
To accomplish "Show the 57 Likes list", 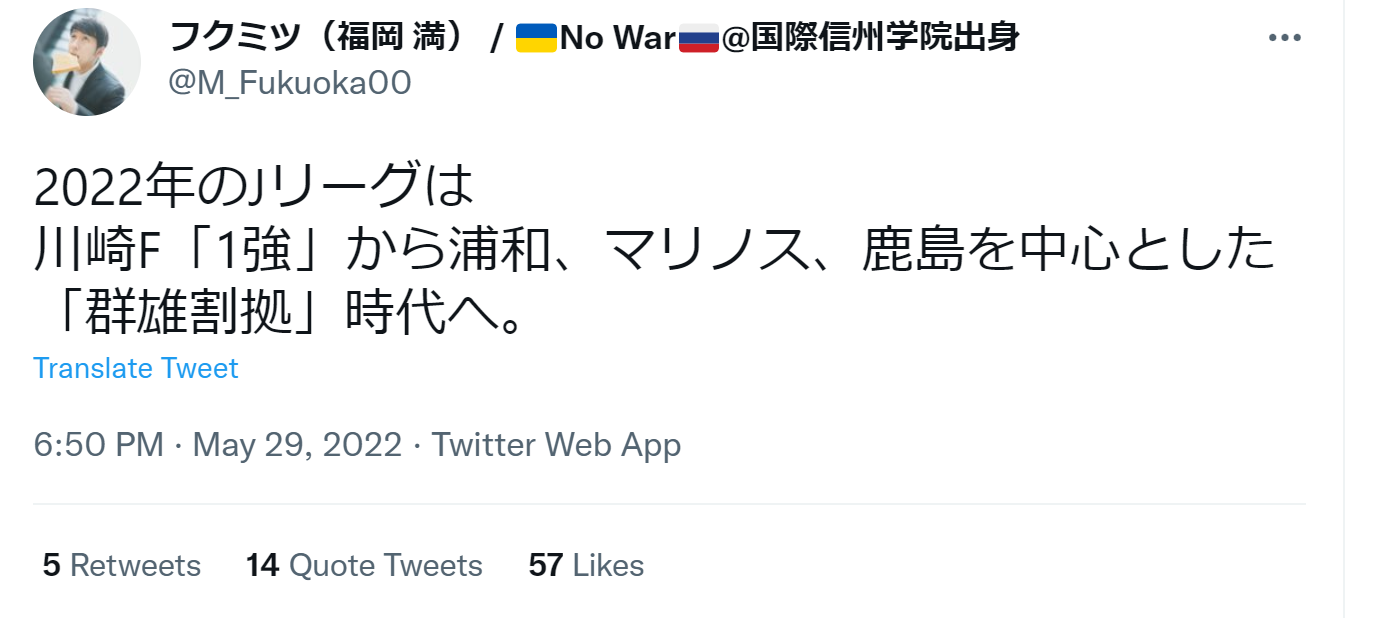I will click(x=586, y=565).
